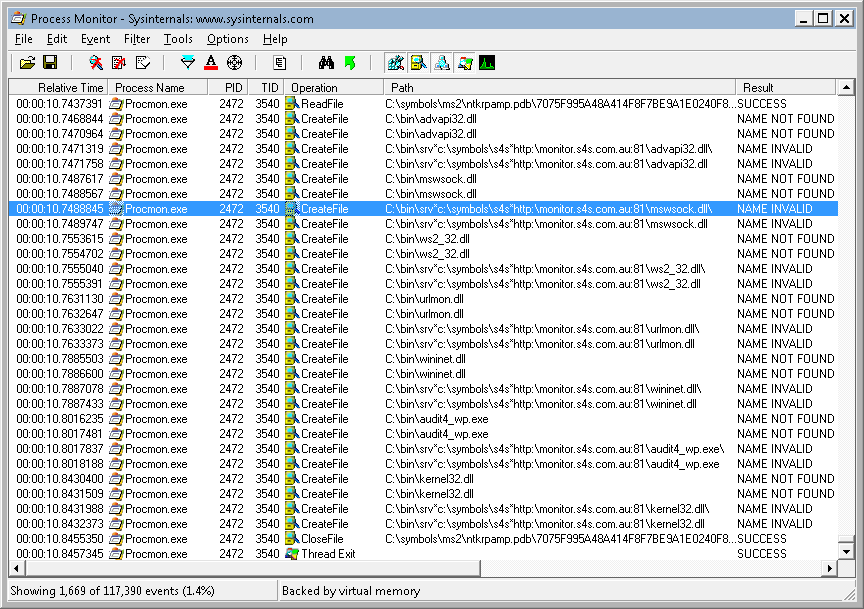Image resolution: width=864 pixels, height=609 pixels.
Task: Click timestamp 00:00:10.7631130
Action: [60, 299]
